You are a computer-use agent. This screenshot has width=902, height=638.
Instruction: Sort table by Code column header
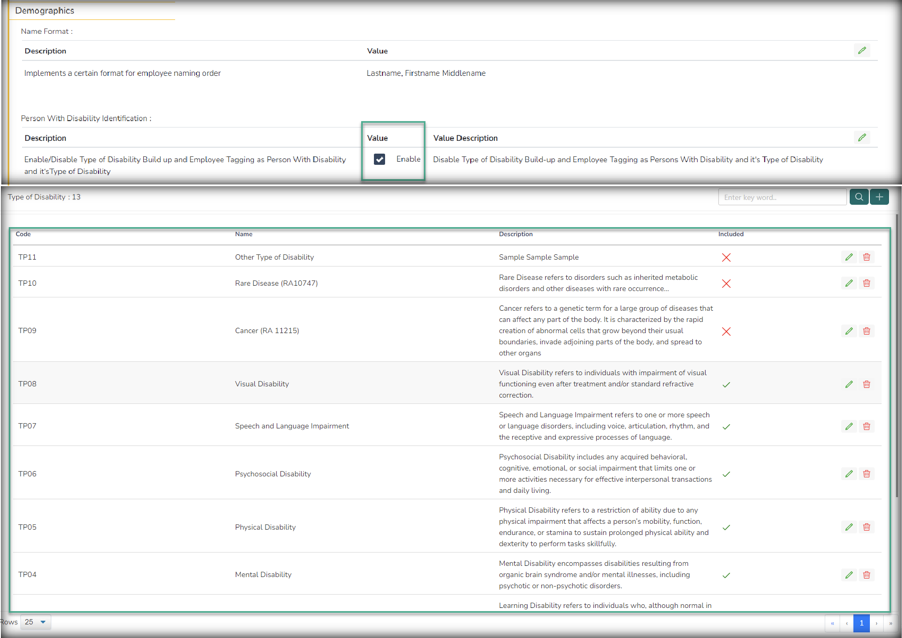(x=24, y=235)
